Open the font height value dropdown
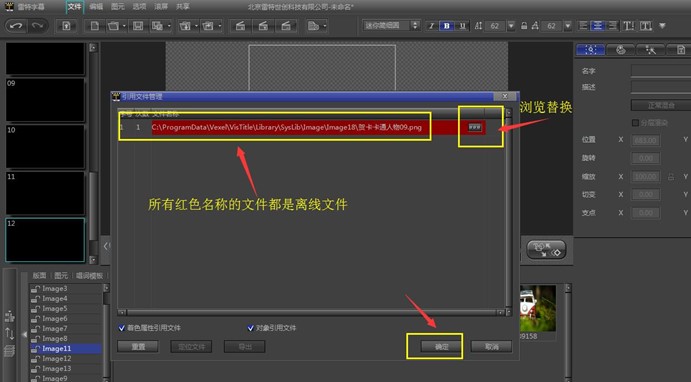This screenshot has width=691, height=382. pos(511,26)
